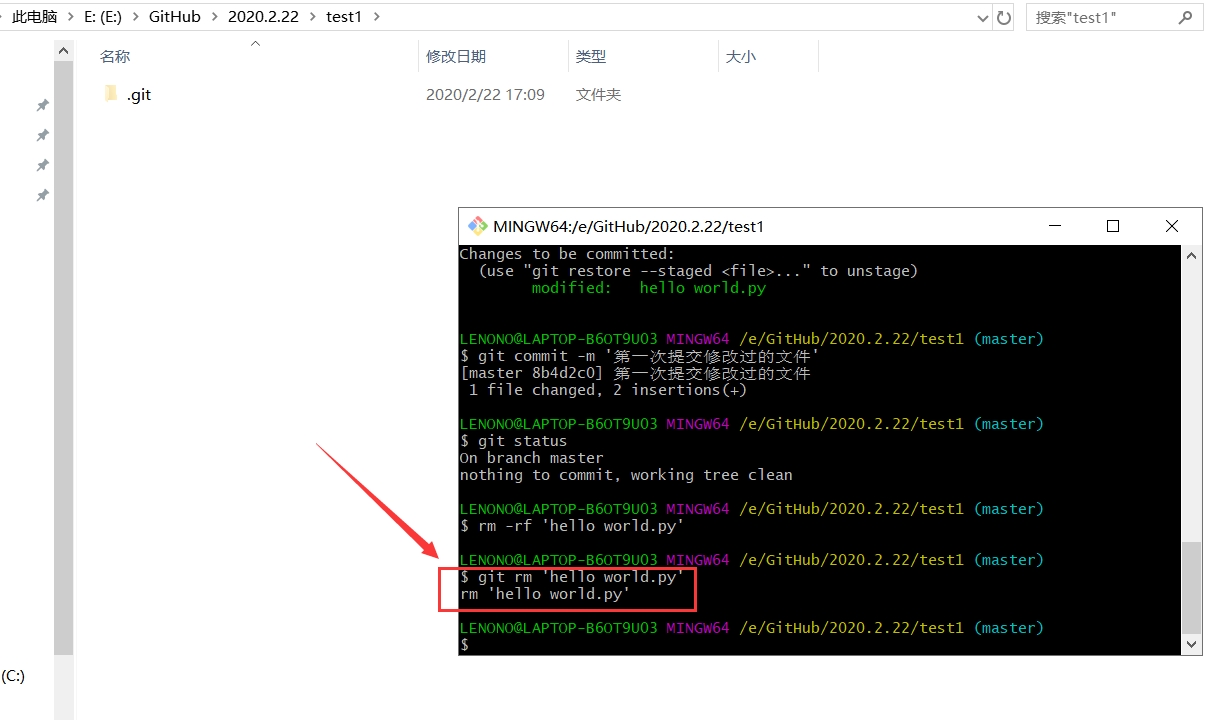The image size is (1216, 720).
Task: Click the refresh icon beside the address bar
Action: coord(1003,16)
